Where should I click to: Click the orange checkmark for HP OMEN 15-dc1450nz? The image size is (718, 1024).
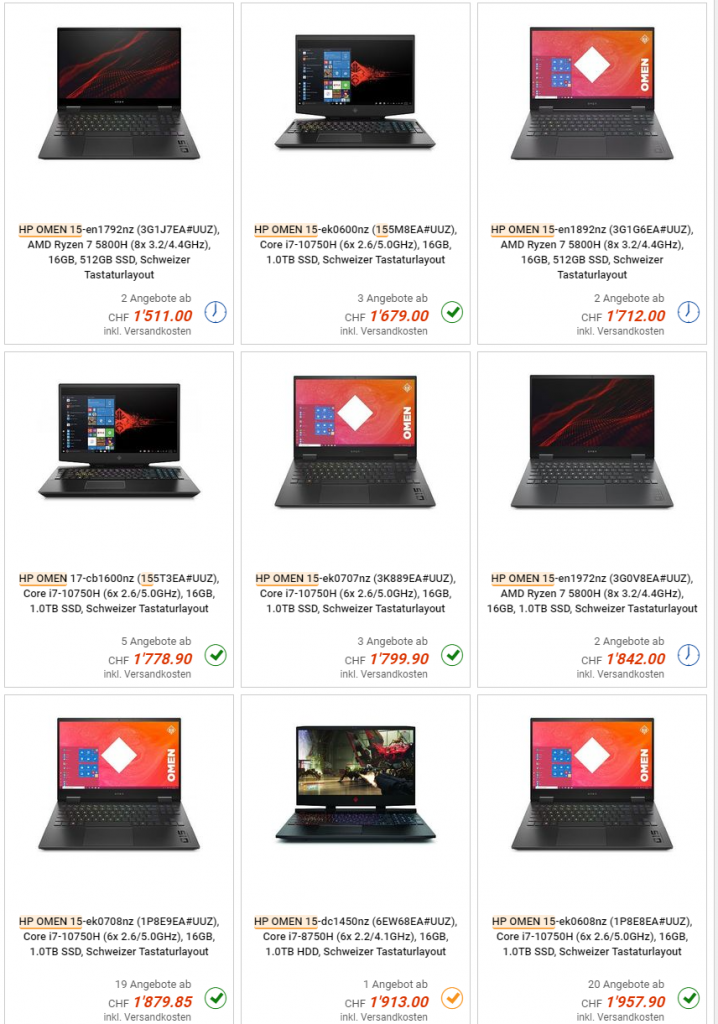tap(452, 998)
